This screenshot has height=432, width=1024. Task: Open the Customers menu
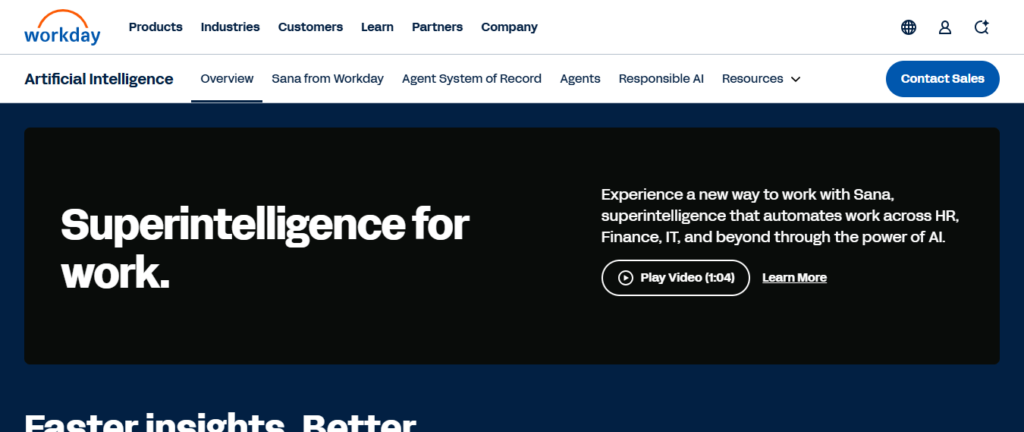[310, 27]
